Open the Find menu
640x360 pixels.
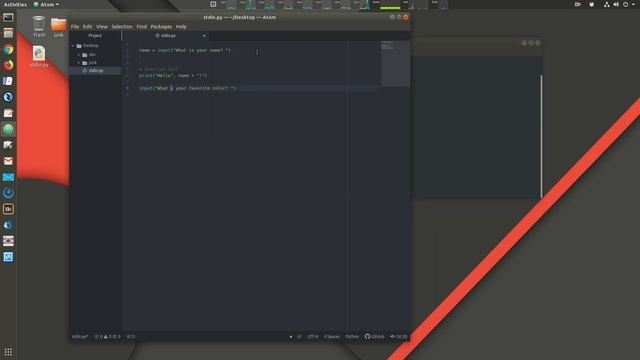(141, 27)
